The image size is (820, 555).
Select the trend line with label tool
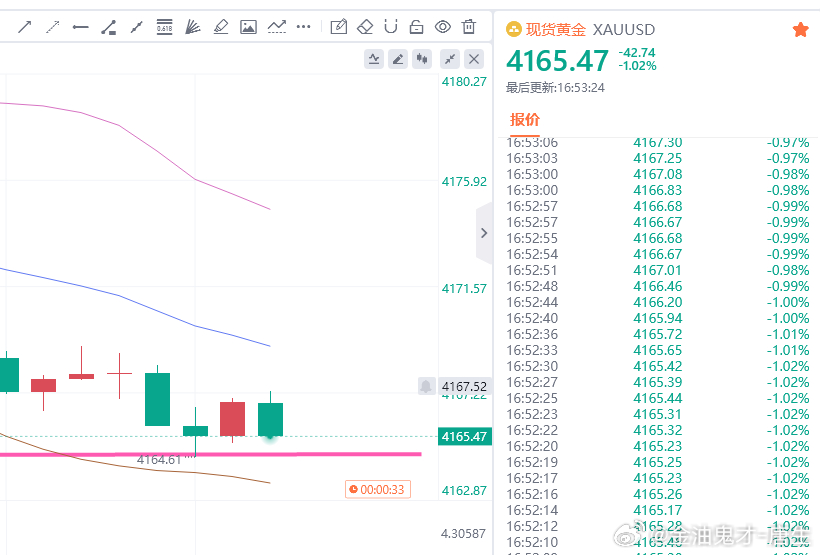pyautogui.click(x=109, y=27)
